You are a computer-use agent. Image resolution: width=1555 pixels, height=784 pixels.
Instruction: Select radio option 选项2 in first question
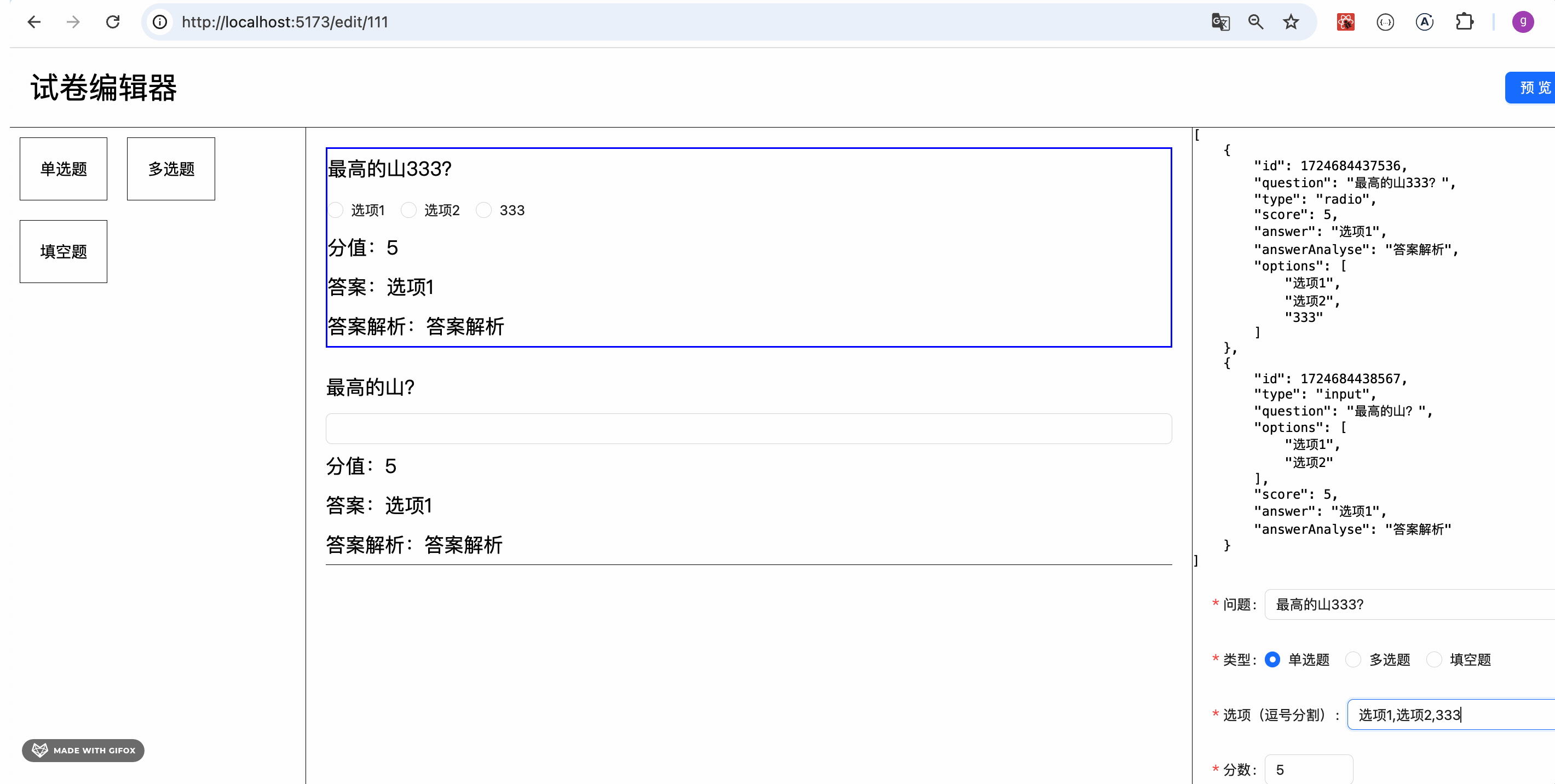pos(408,210)
